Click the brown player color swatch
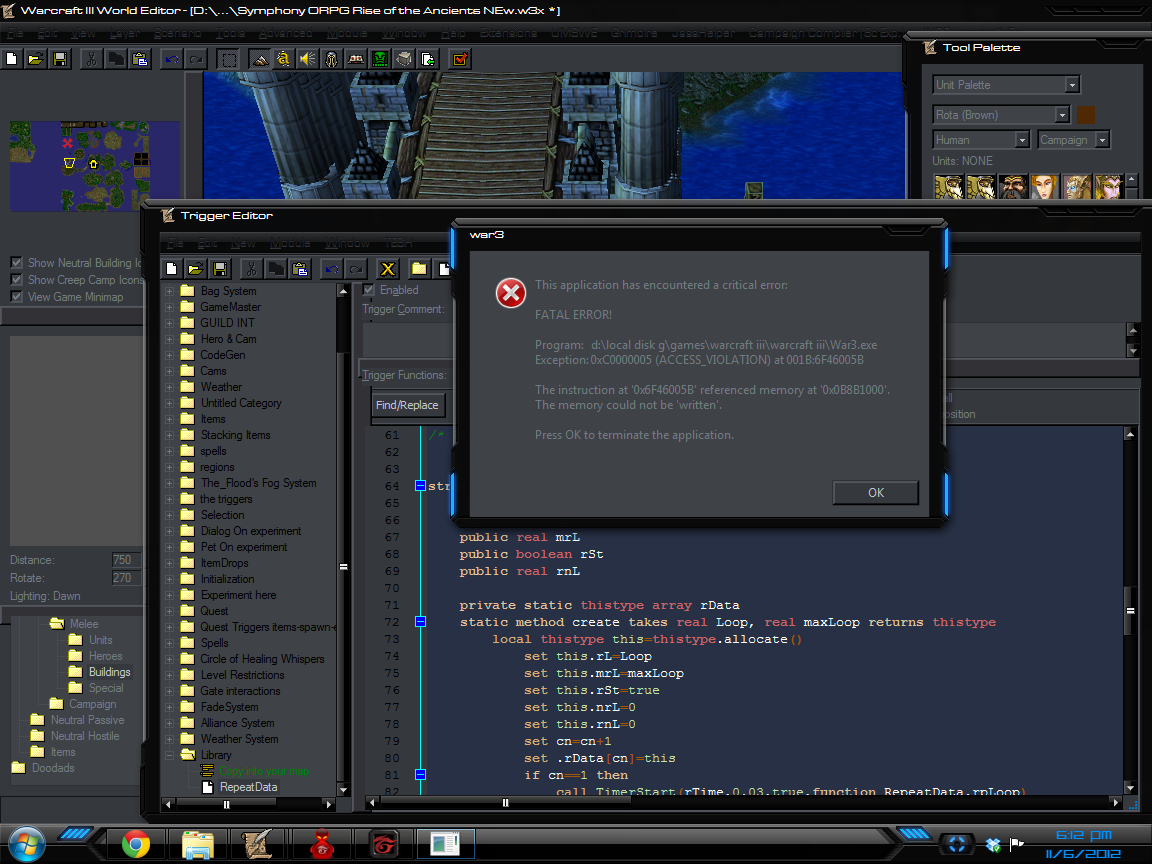 pyautogui.click(x=1086, y=115)
